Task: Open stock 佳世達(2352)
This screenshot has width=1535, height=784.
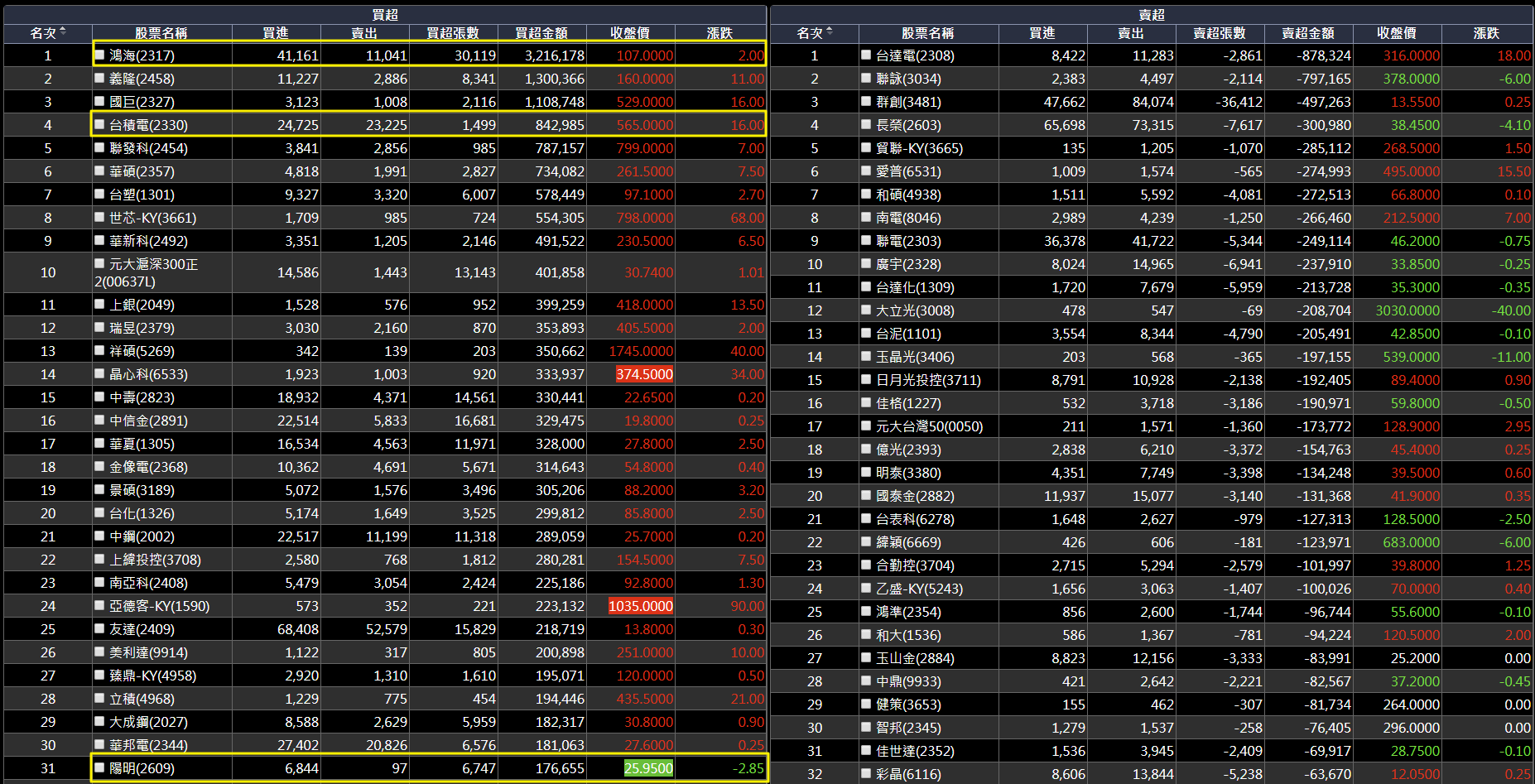Action: [915, 751]
